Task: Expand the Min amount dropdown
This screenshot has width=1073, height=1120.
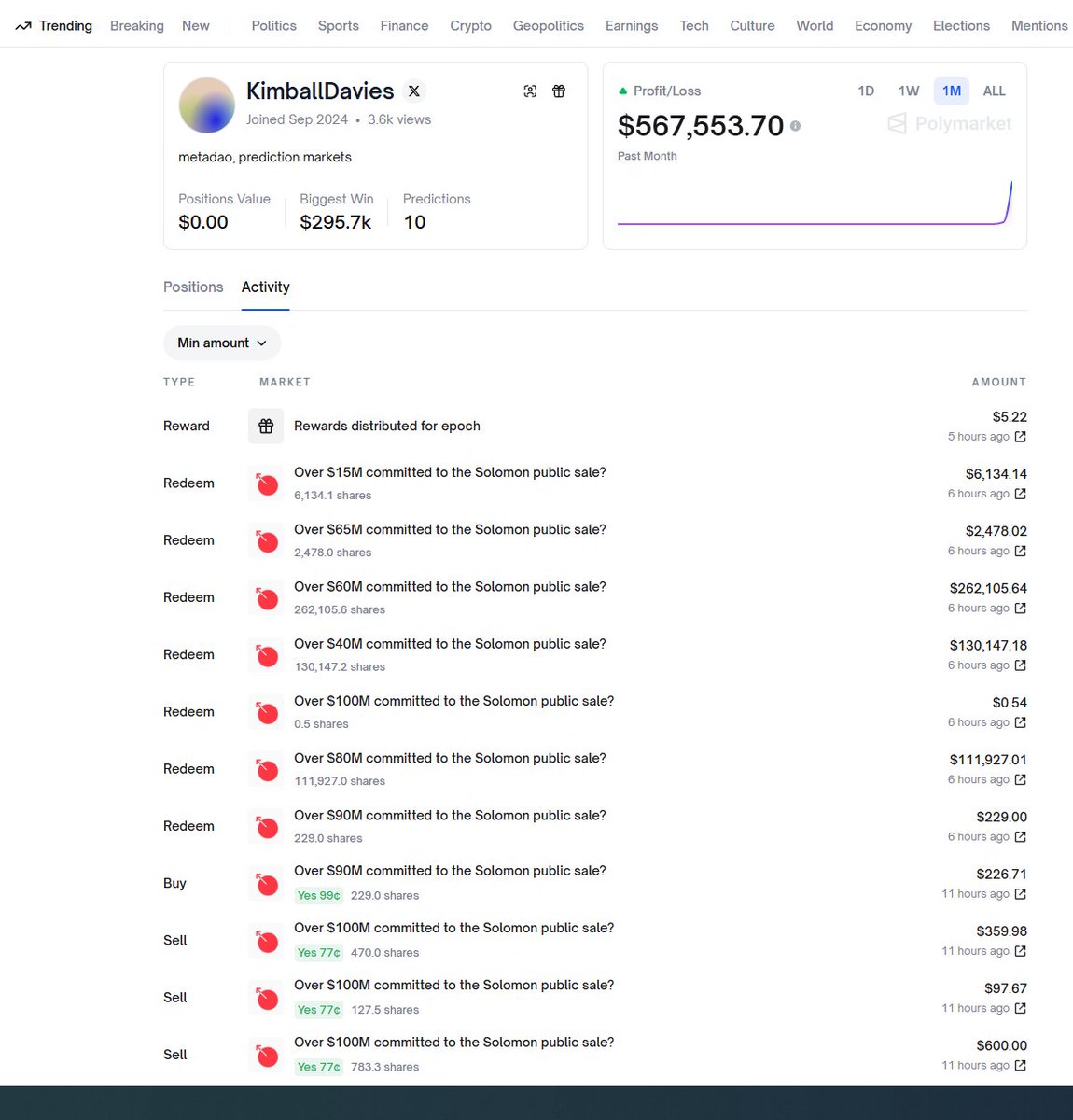Action: [x=222, y=343]
